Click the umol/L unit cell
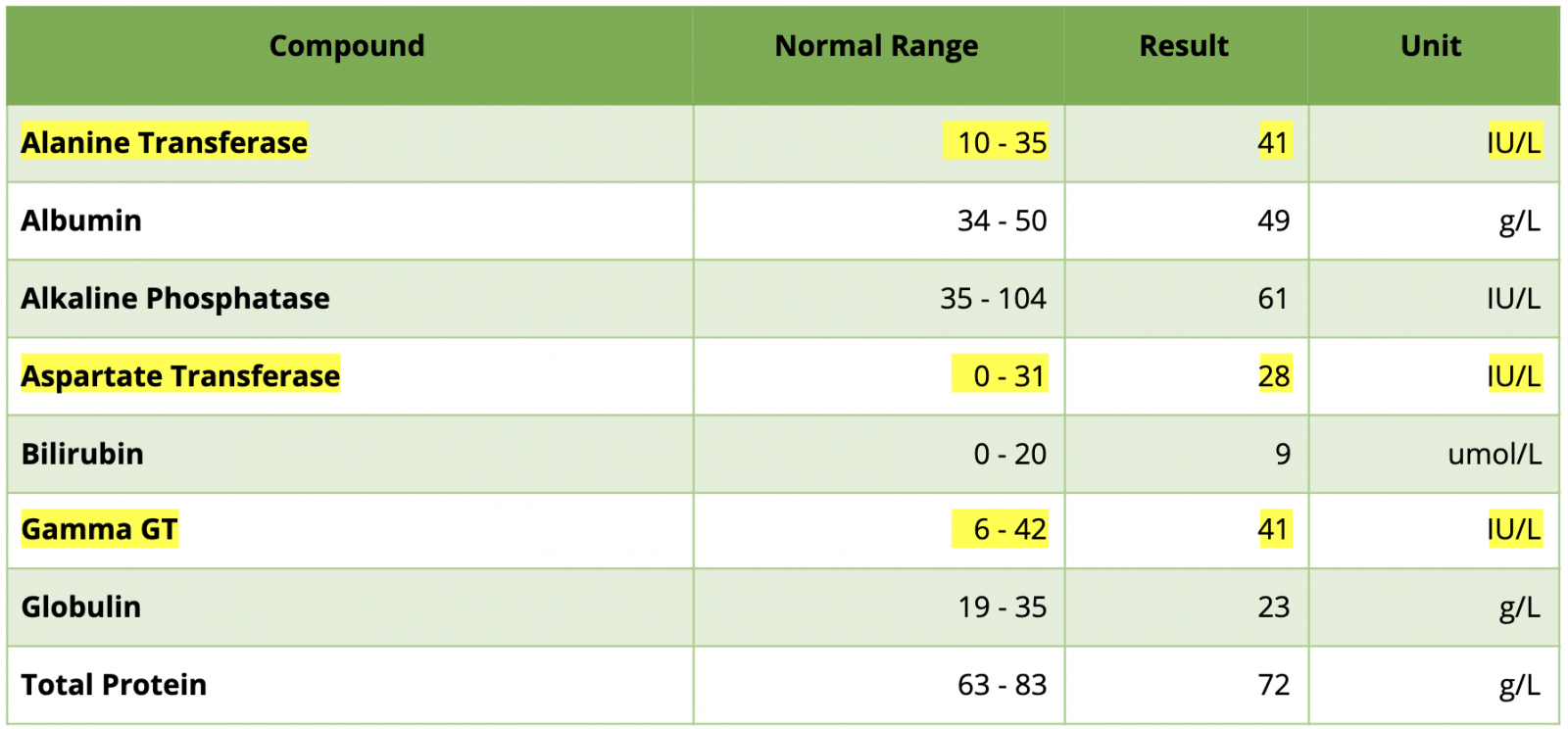 click(x=1494, y=454)
